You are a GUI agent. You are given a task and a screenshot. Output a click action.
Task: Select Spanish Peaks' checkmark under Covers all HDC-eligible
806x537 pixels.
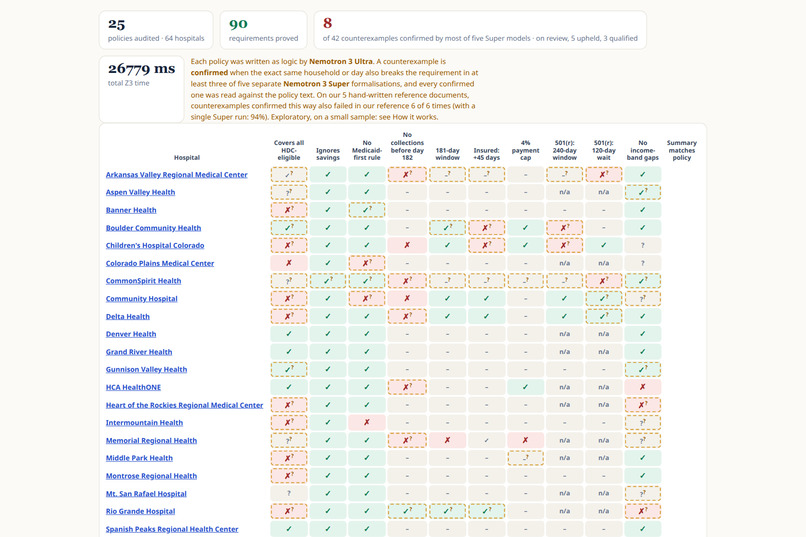click(x=289, y=529)
